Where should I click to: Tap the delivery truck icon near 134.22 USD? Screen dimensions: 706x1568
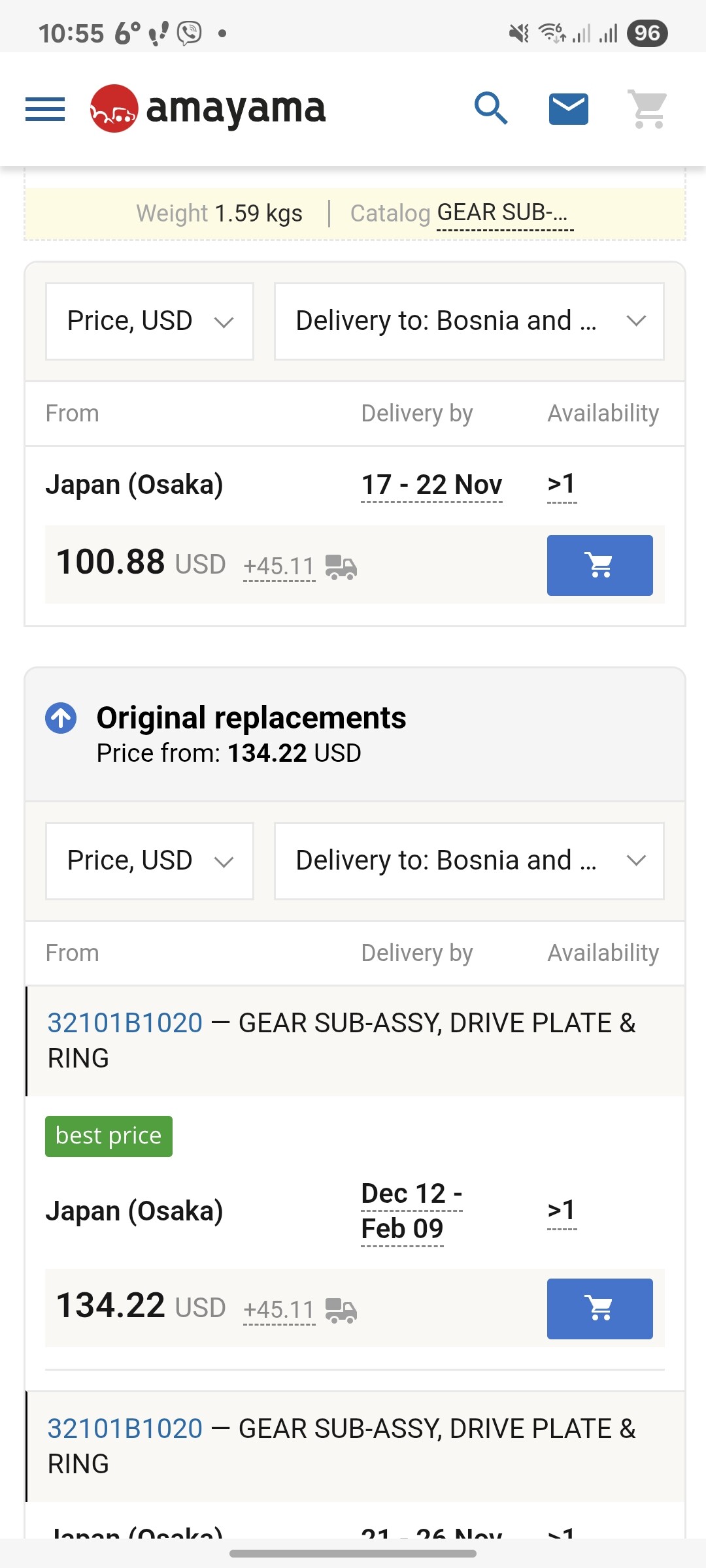pos(341,1310)
